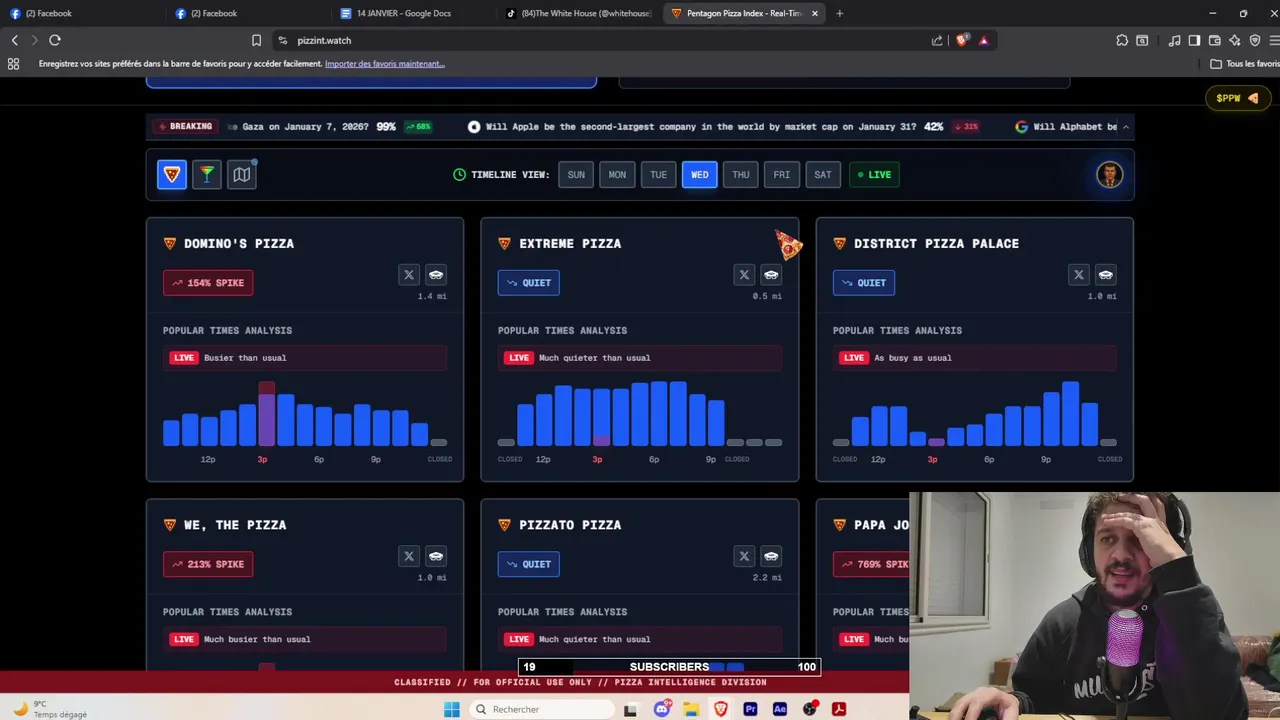Open District Pizza Palace car icon

(x=1106, y=274)
